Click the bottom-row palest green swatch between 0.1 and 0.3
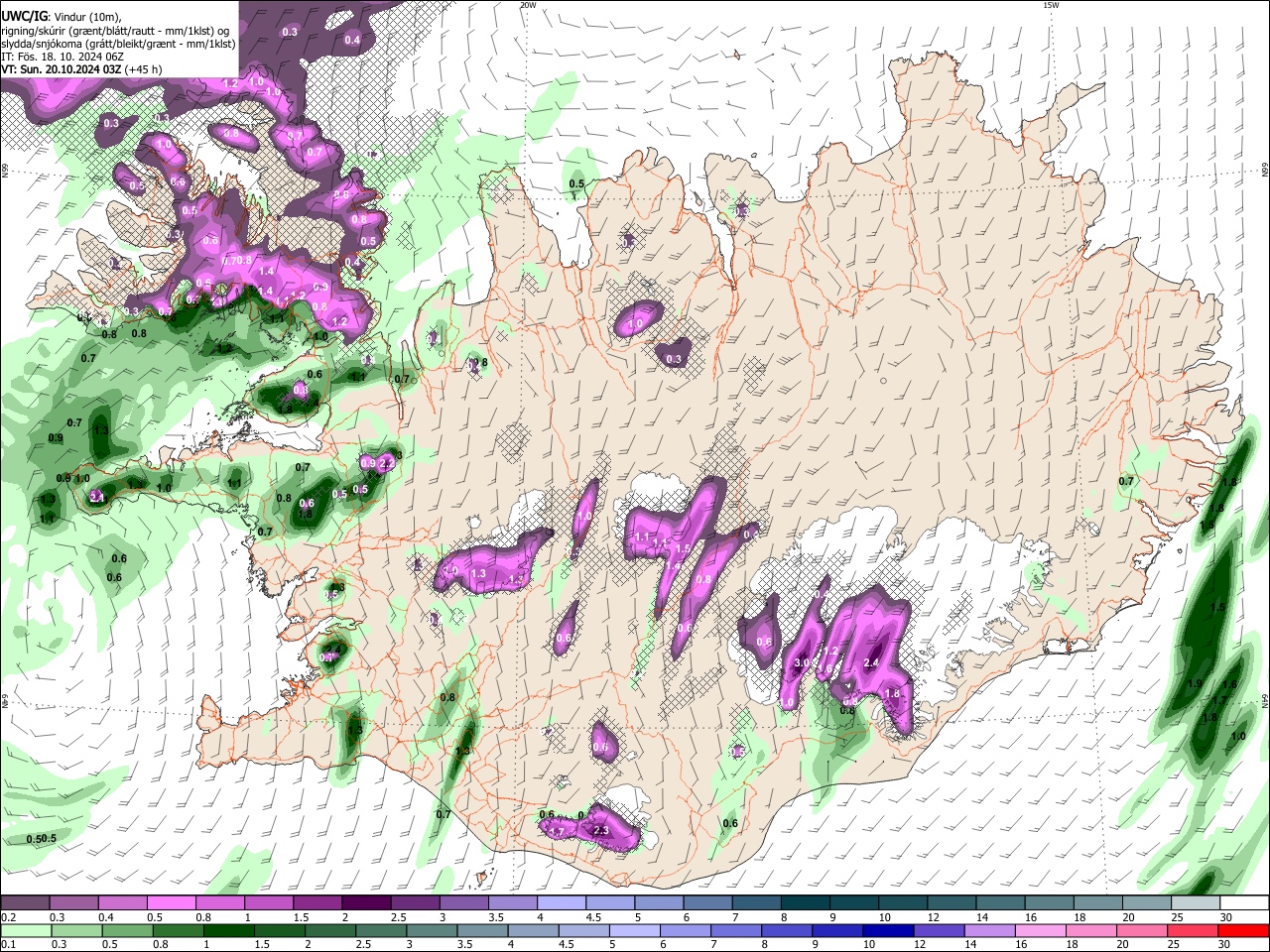 coord(26,931)
